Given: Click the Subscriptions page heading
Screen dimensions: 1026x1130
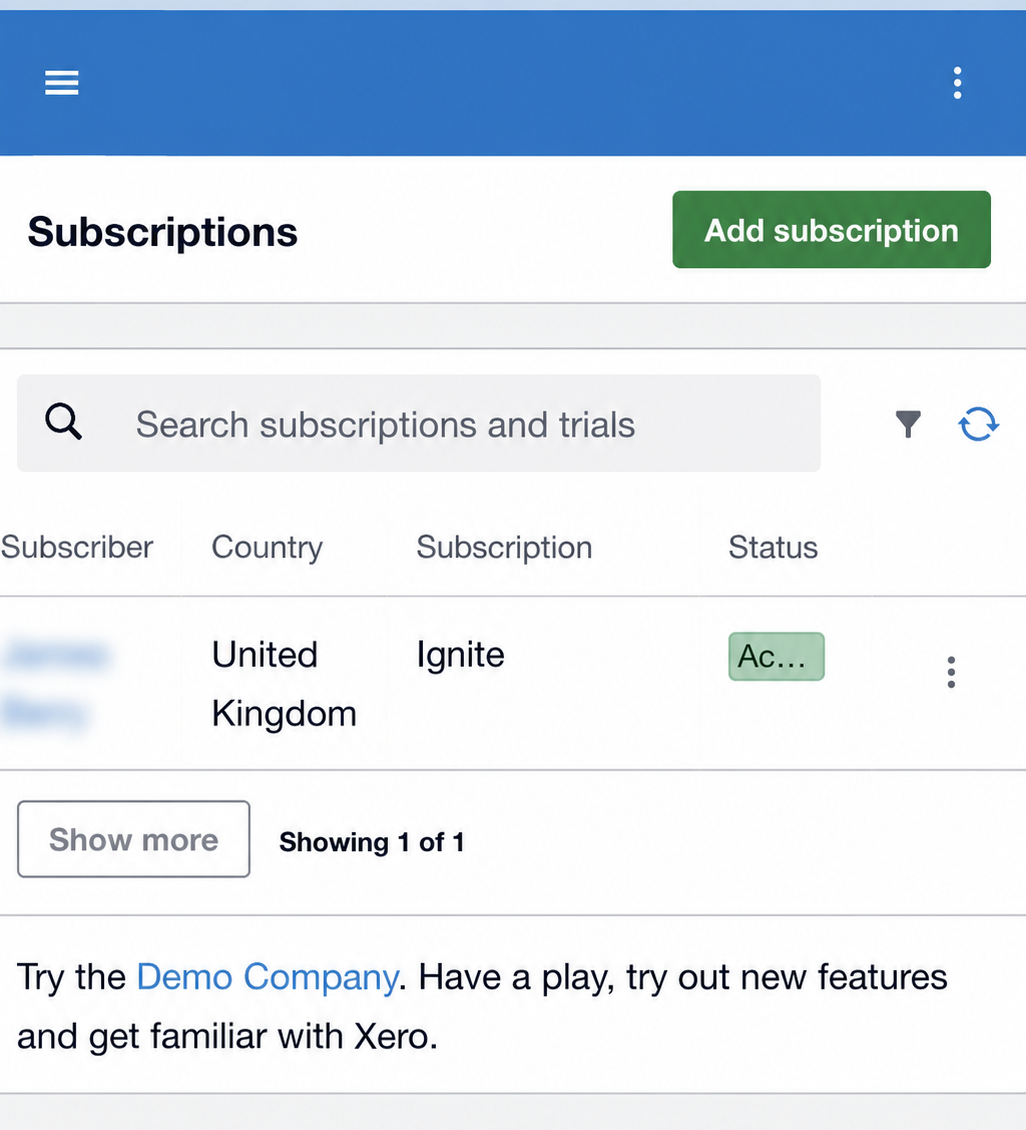Looking at the screenshot, I should 163,233.
